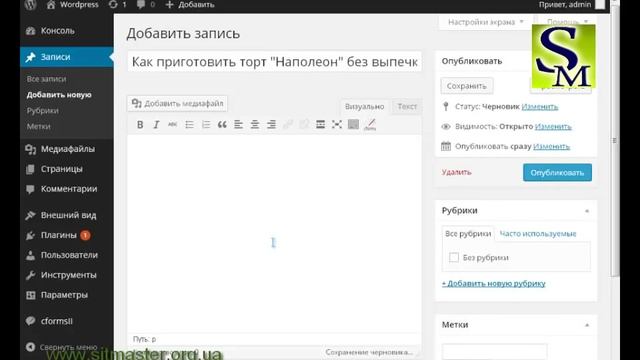Insert a bulleted list
The image size is (640, 360).
pos(189,124)
